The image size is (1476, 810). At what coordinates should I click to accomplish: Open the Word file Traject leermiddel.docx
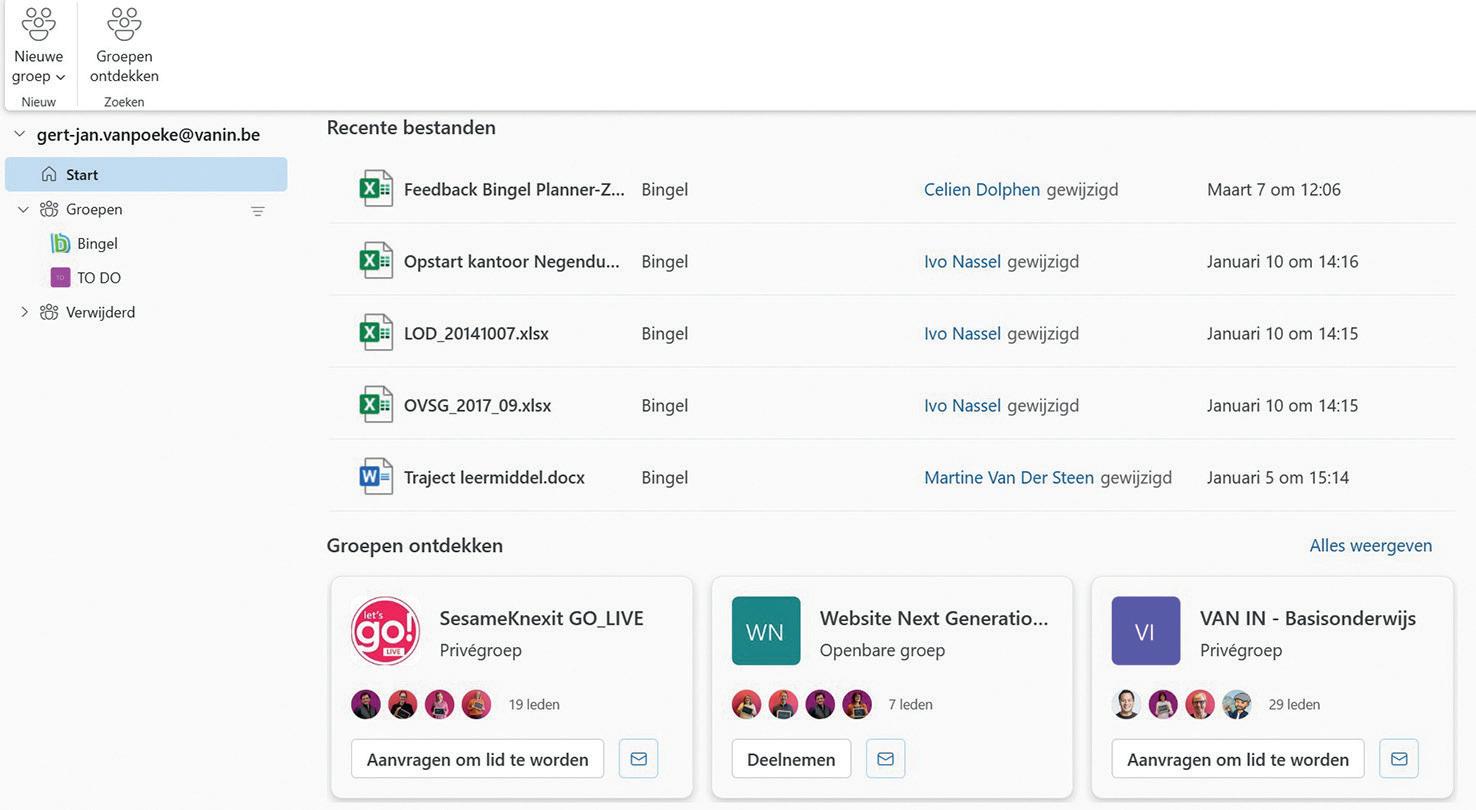(494, 478)
